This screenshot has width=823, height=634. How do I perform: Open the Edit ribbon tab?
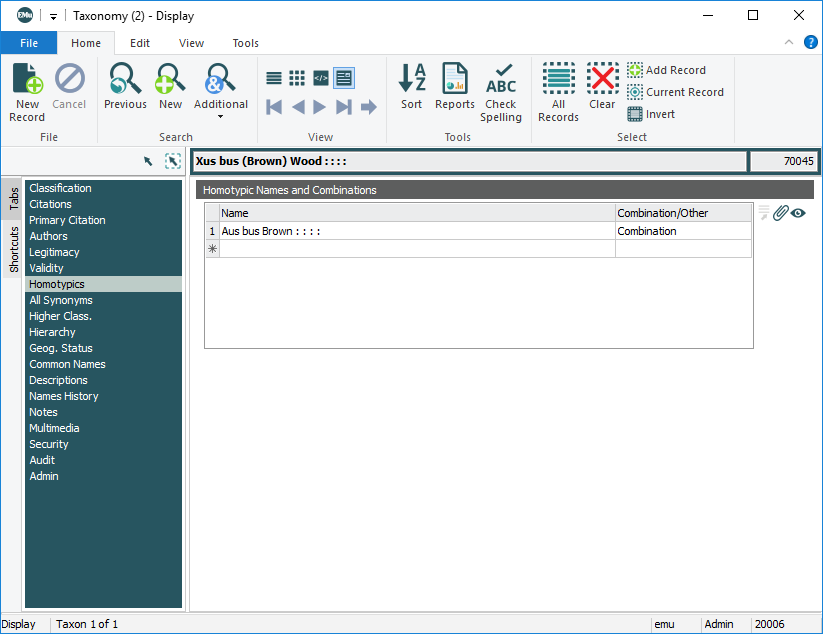[x=140, y=43]
